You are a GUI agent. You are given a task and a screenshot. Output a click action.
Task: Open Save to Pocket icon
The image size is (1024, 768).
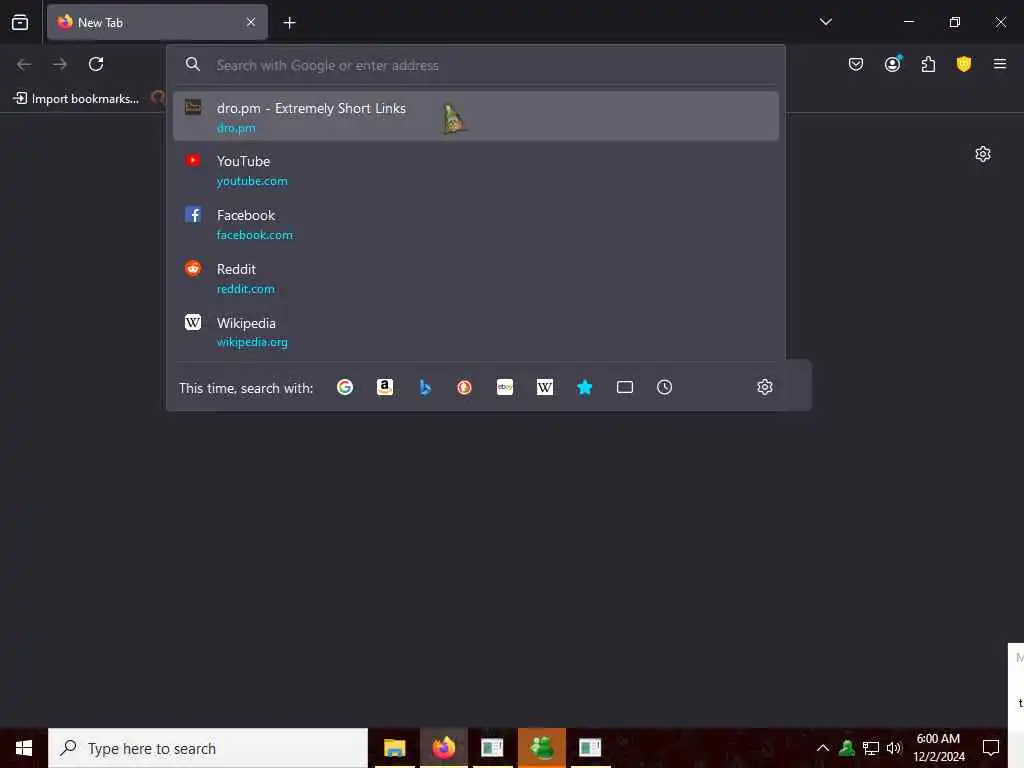[x=856, y=64]
